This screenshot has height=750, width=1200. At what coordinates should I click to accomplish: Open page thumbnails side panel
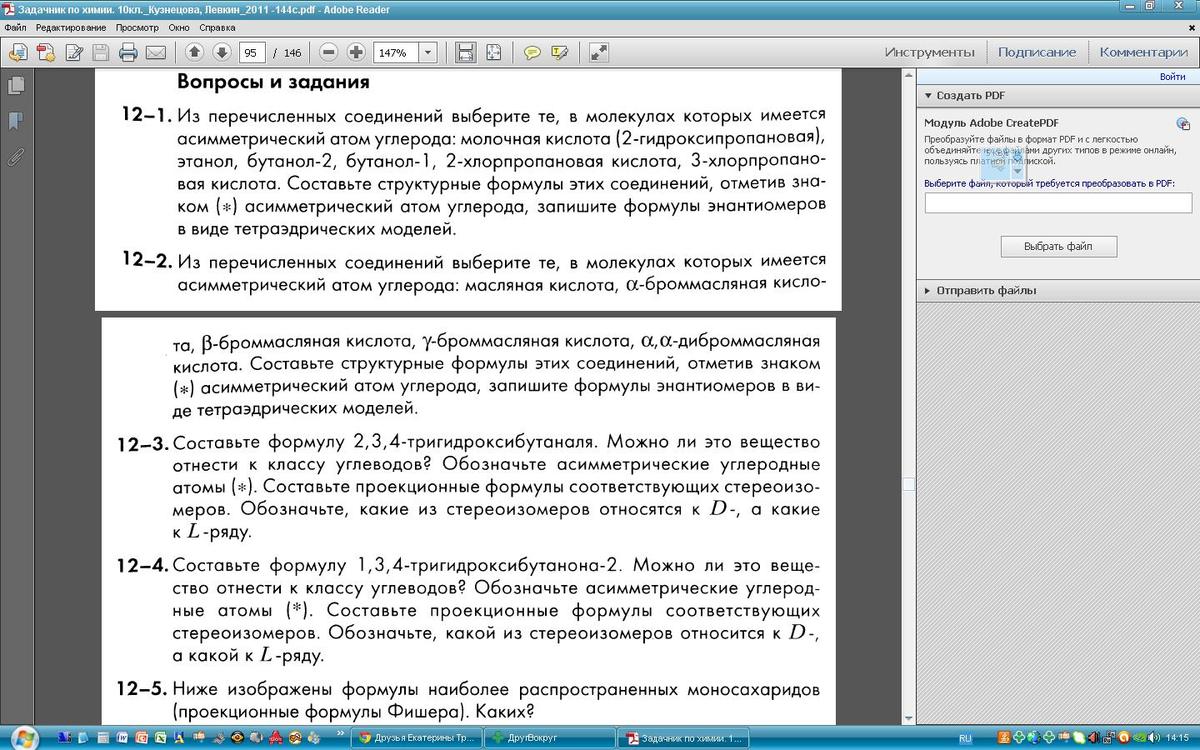click(x=16, y=87)
